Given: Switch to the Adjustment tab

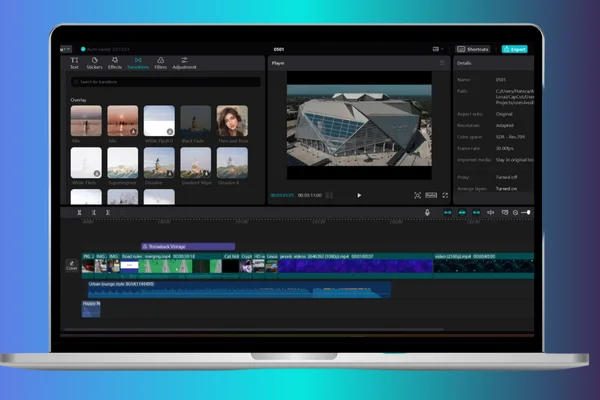Looking at the screenshot, I should coord(184,63).
